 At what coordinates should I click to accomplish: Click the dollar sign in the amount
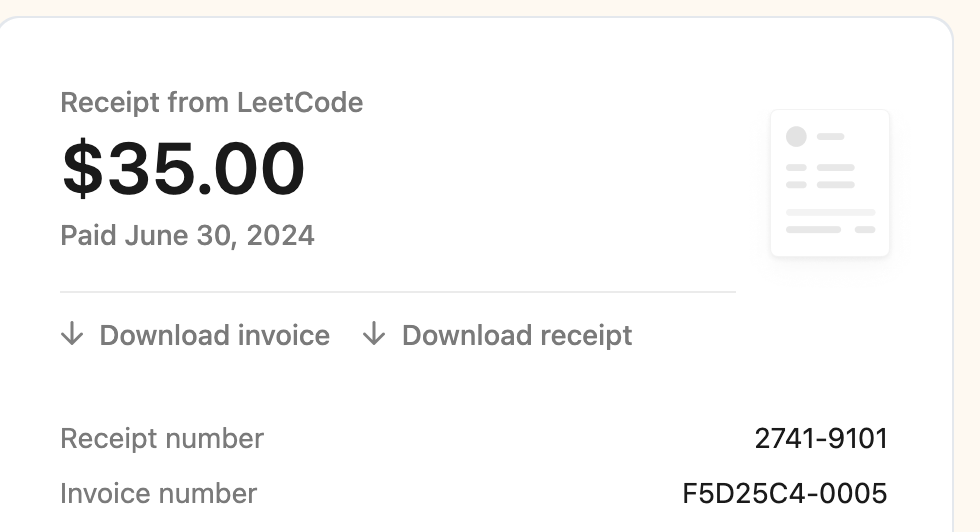[83, 169]
